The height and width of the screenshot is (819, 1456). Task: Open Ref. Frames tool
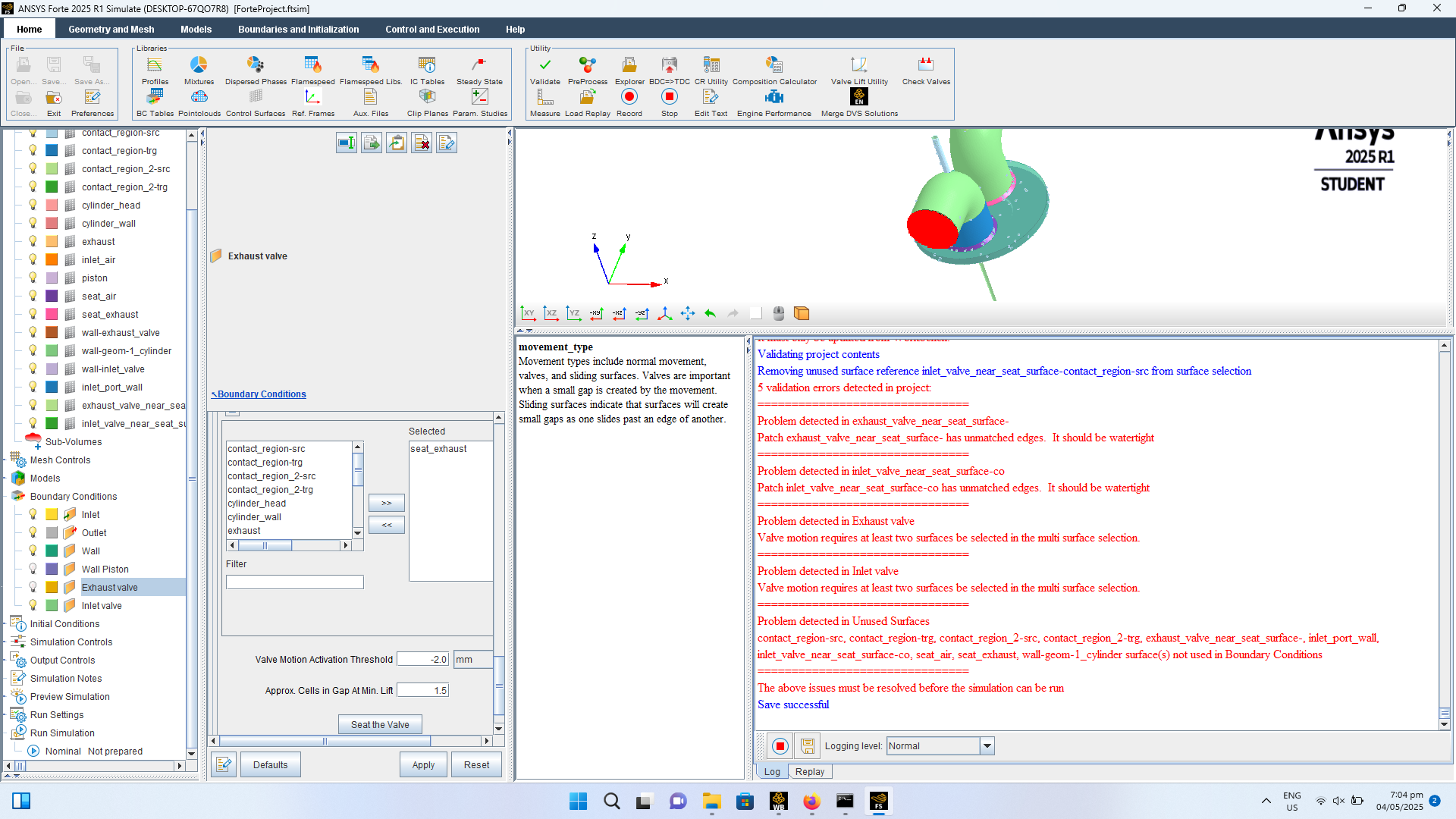[312, 102]
